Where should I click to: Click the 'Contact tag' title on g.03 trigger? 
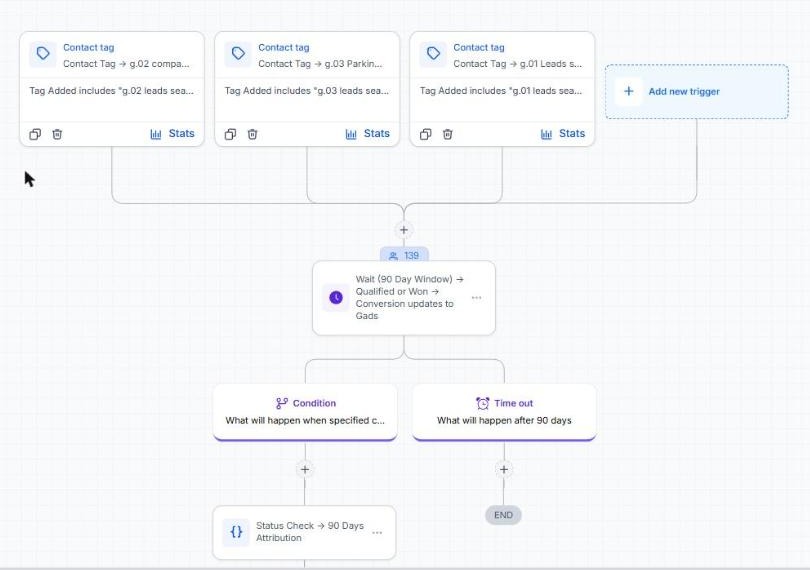(284, 48)
